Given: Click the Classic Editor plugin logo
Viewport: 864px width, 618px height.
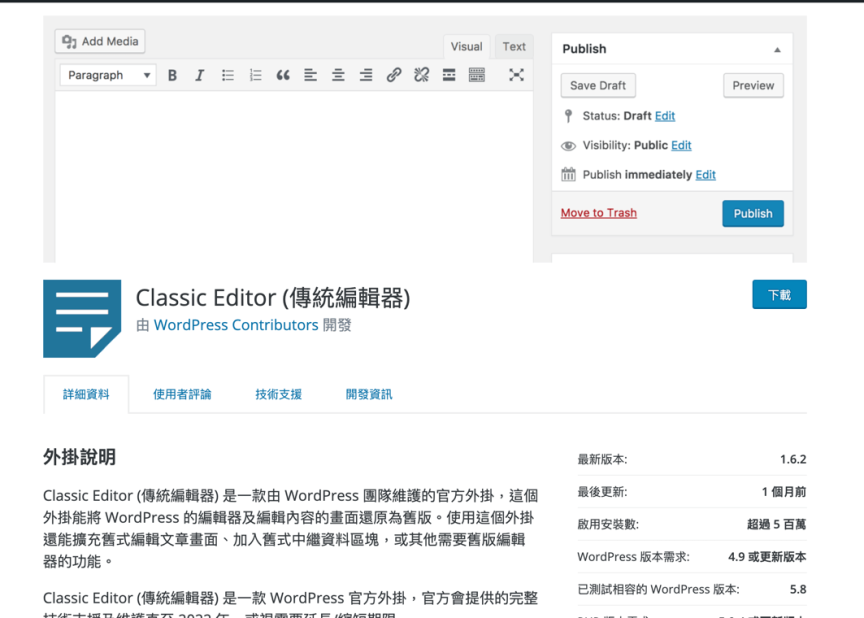Looking at the screenshot, I should point(82,319).
